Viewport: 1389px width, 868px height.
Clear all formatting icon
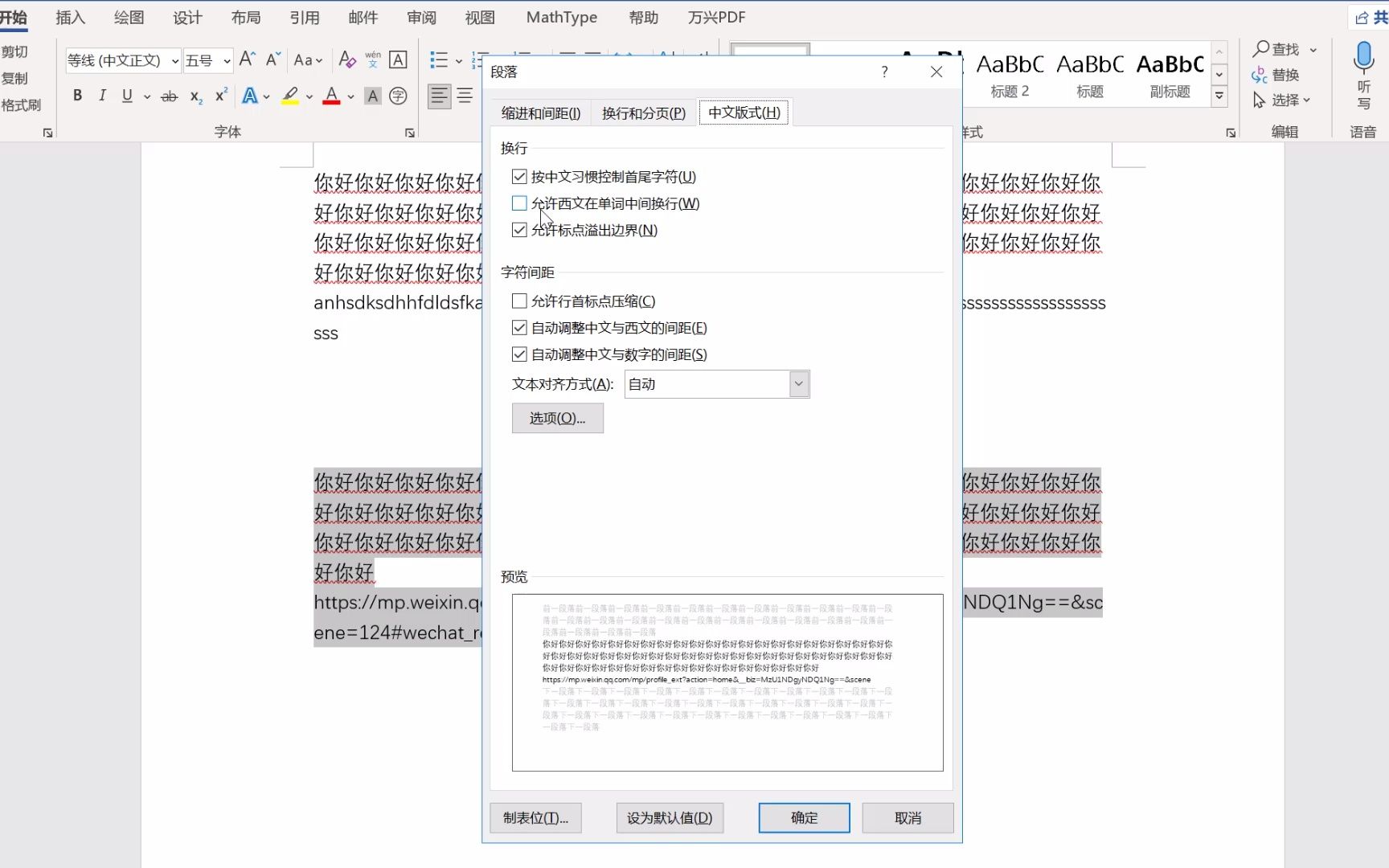tap(347, 59)
